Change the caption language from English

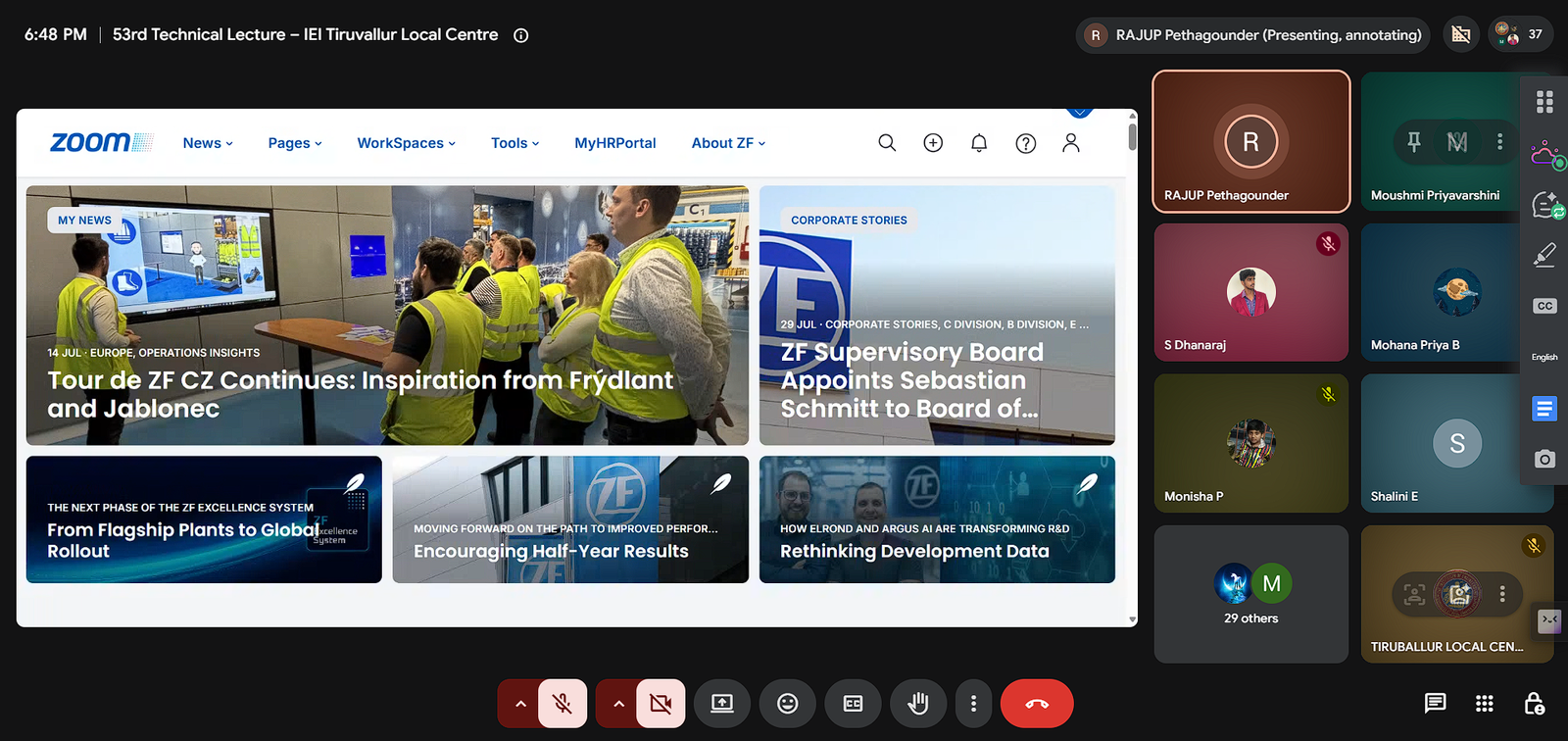[x=1544, y=357]
